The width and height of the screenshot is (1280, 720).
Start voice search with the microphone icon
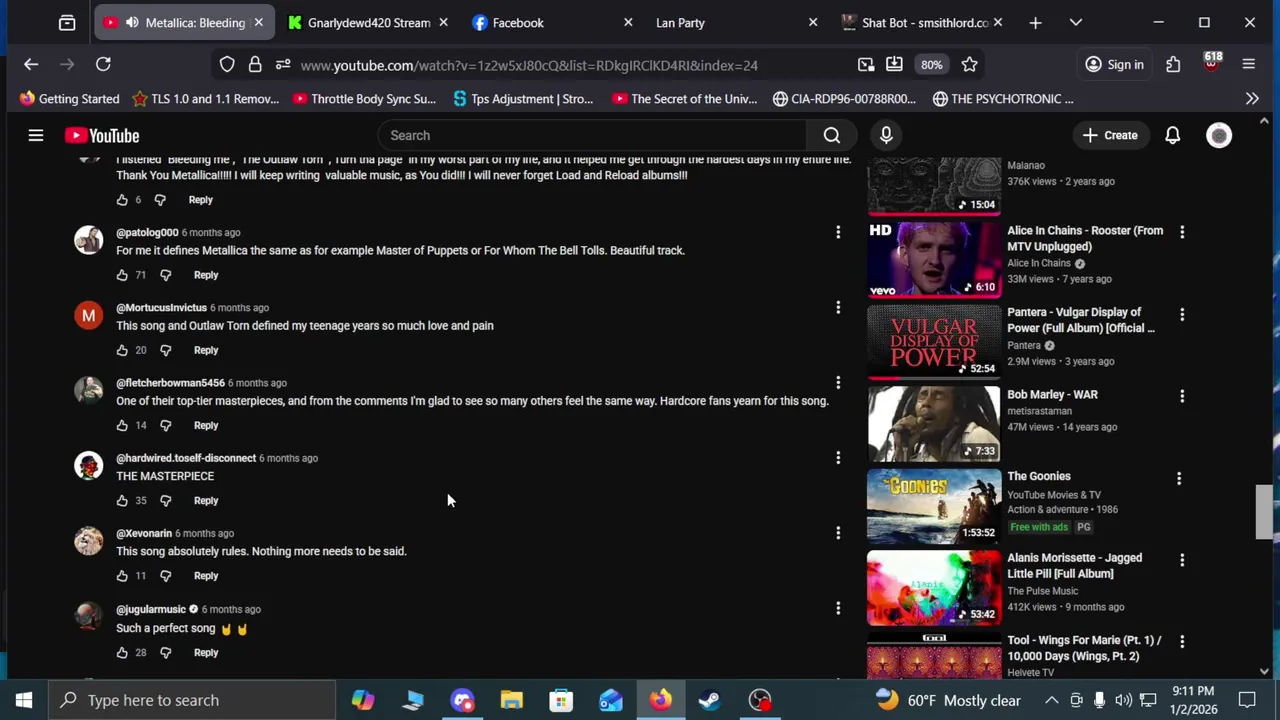(886, 135)
